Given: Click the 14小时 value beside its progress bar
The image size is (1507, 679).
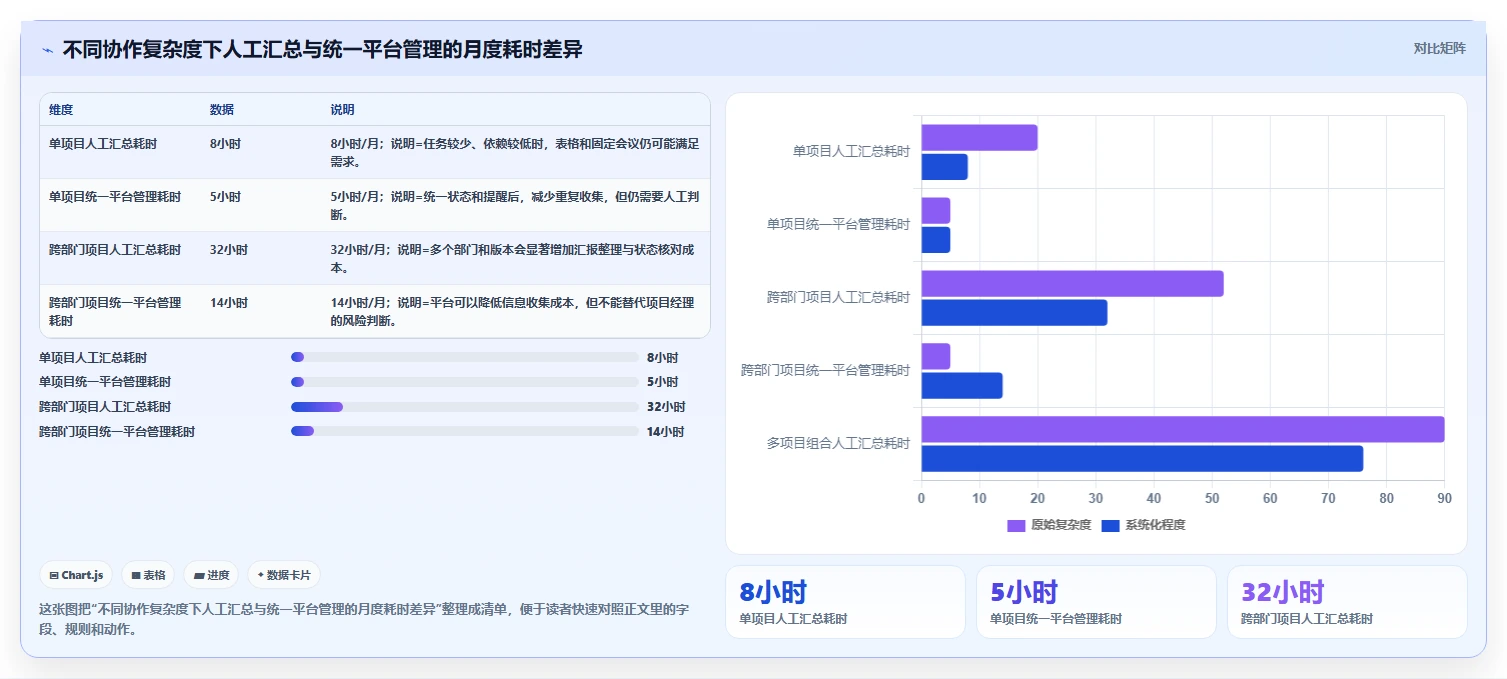Looking at the screenshot, I should click(666, 431).
